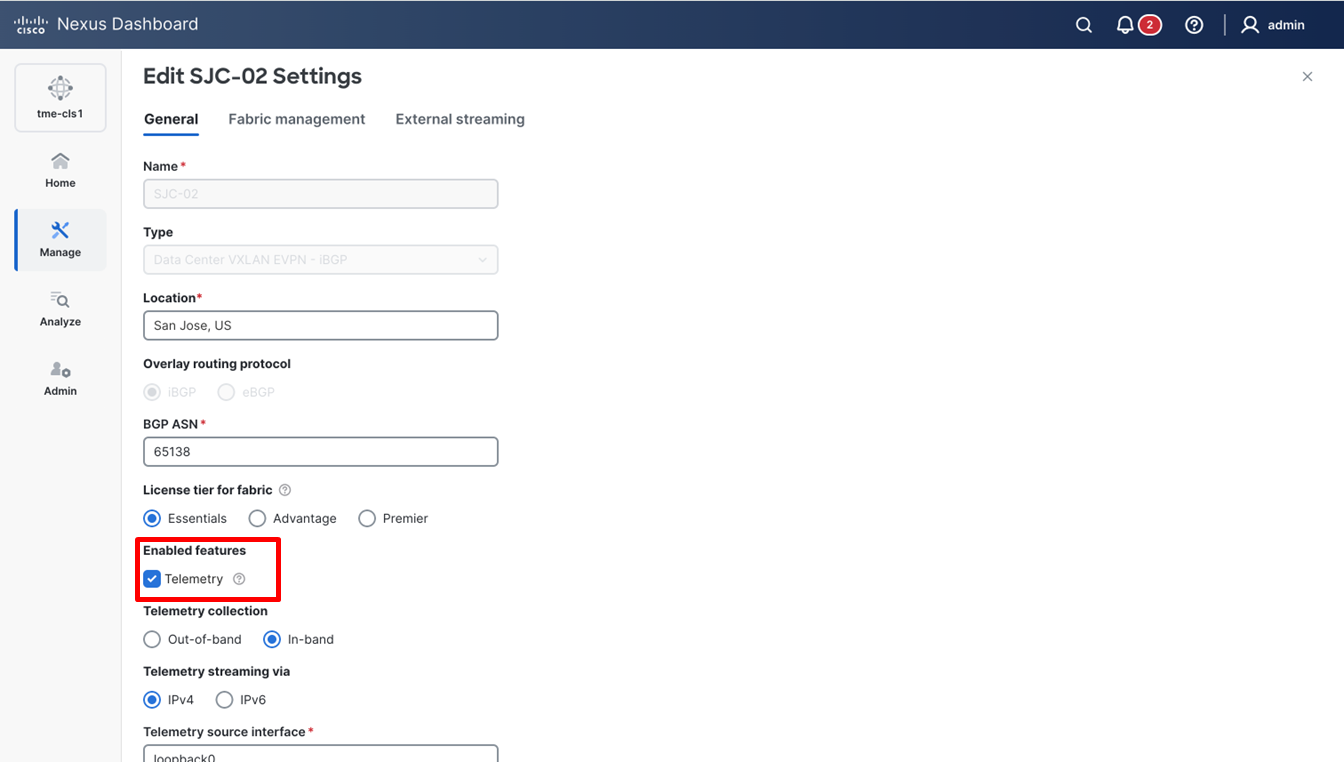Click the Cisco logo

[31, 25]
